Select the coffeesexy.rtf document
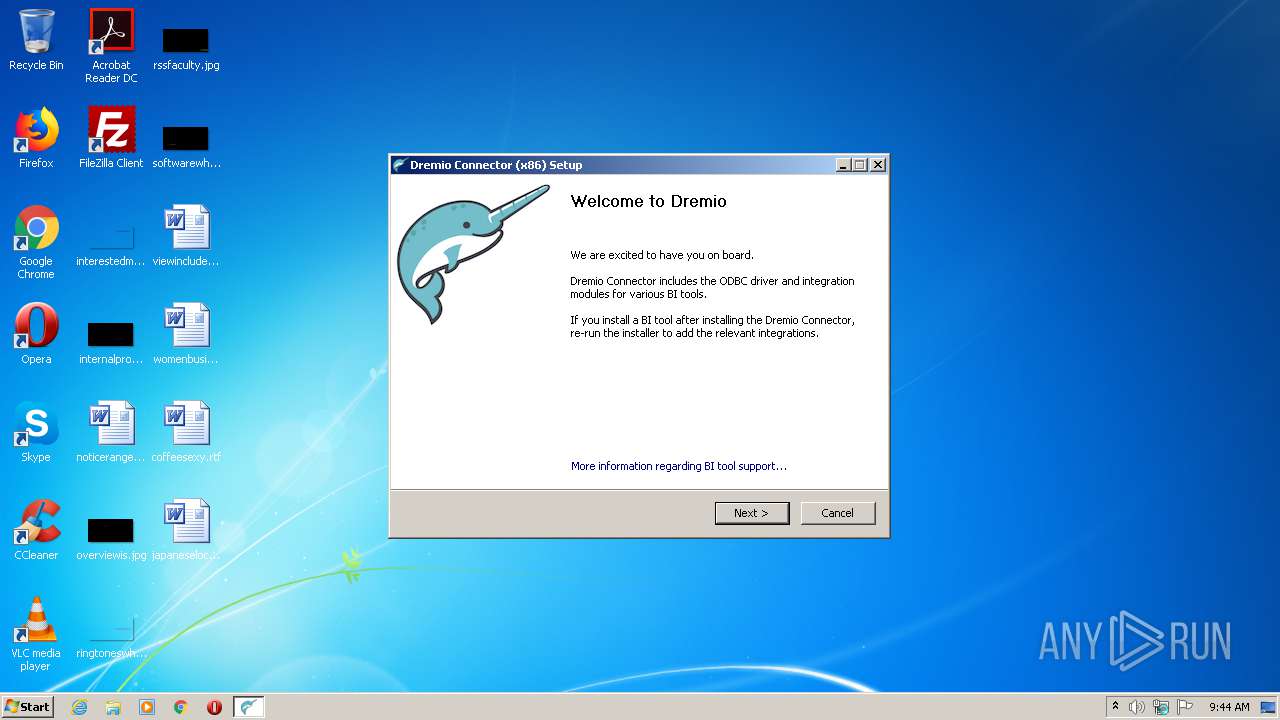 coord(186,432)
